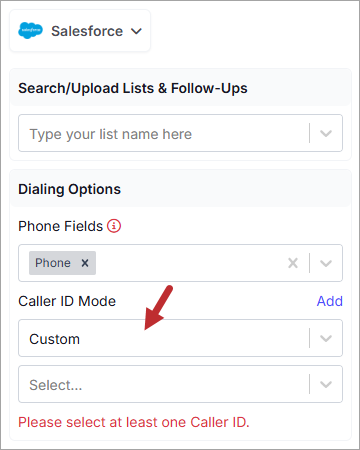
Task: Open the Select... caller ID dropdown arrow
Action: click(x=326, y=384)
